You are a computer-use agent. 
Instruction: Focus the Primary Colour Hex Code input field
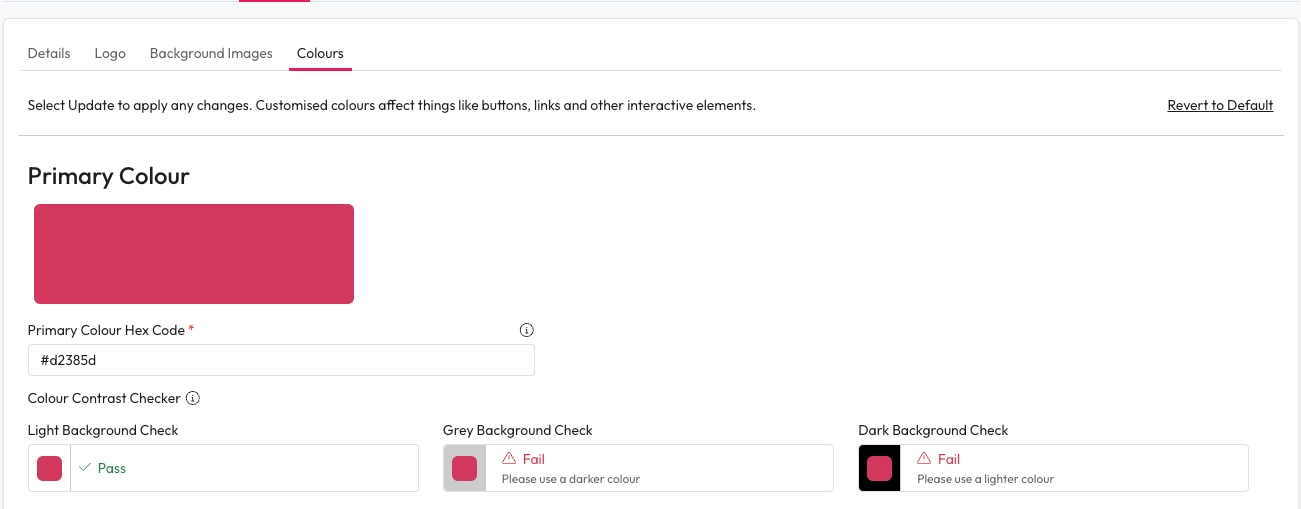coord(281,360)
